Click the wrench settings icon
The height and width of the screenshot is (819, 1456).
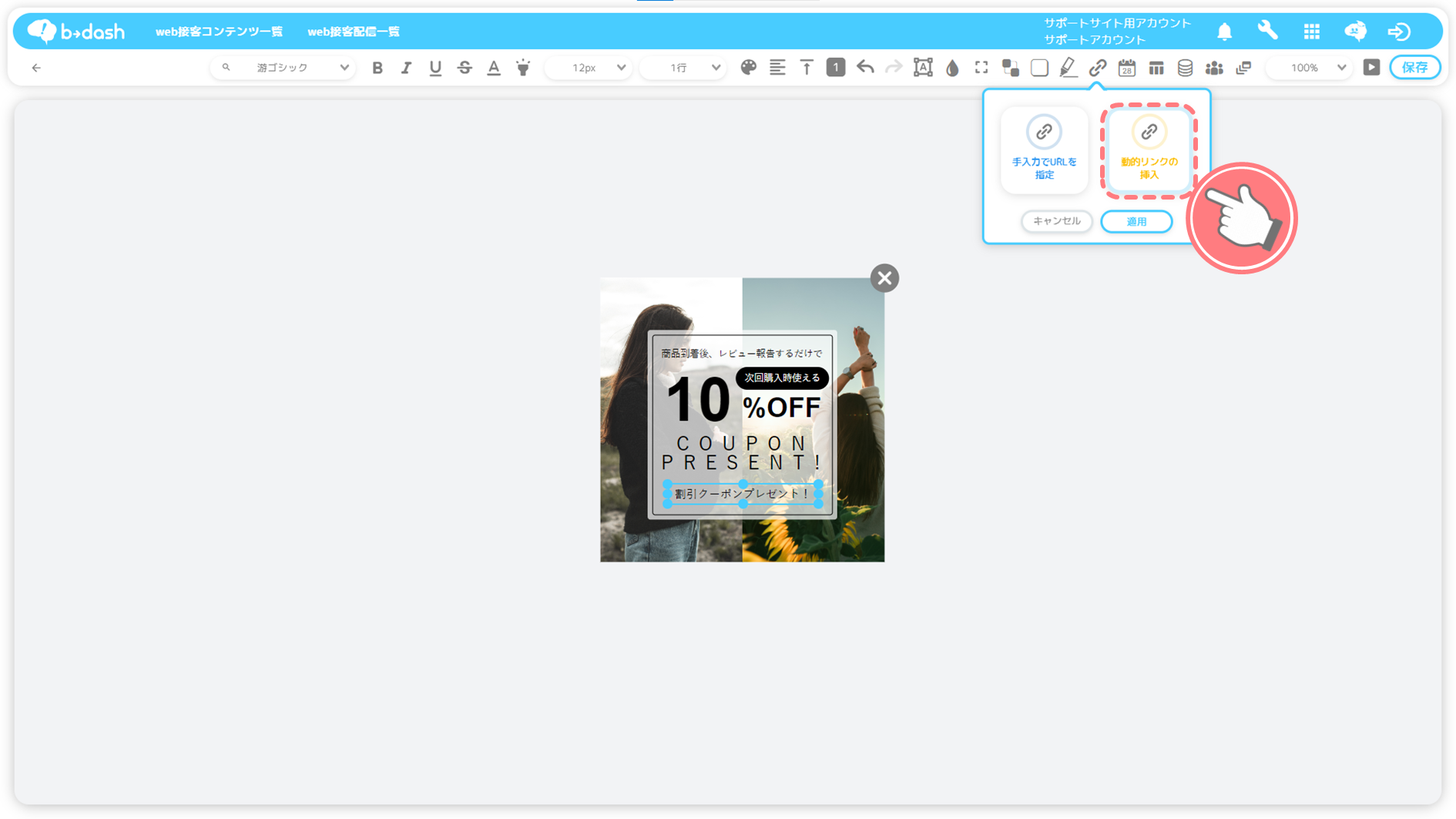[x=1267, y=31]
